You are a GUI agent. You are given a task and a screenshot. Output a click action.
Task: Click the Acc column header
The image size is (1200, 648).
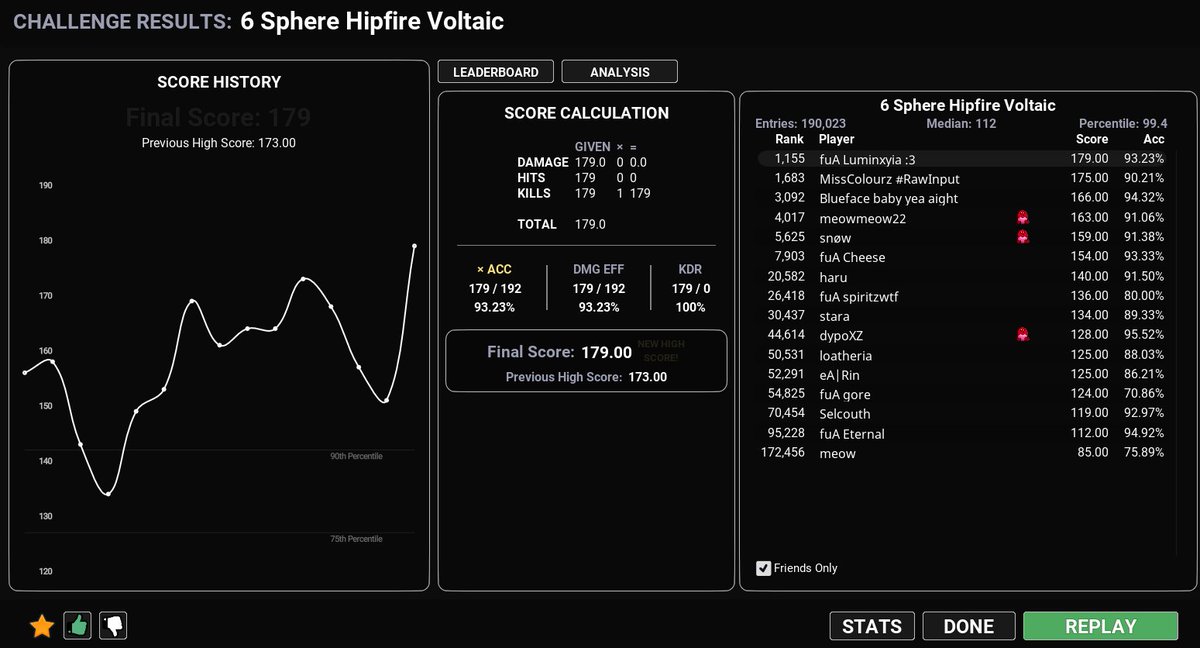pyautogui.click(x=1154, y=139)
